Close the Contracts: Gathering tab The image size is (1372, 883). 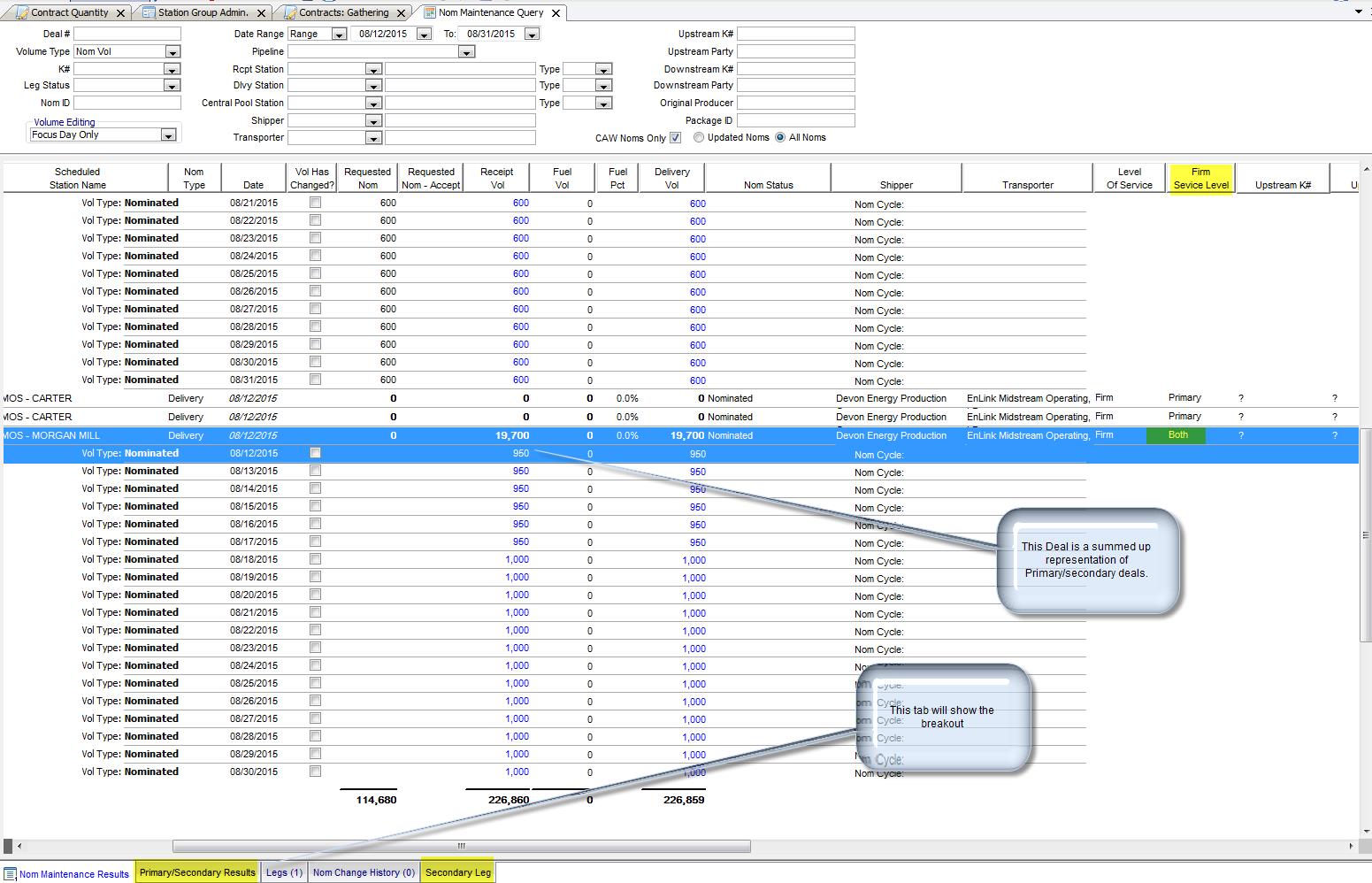(x=401, y=13)
